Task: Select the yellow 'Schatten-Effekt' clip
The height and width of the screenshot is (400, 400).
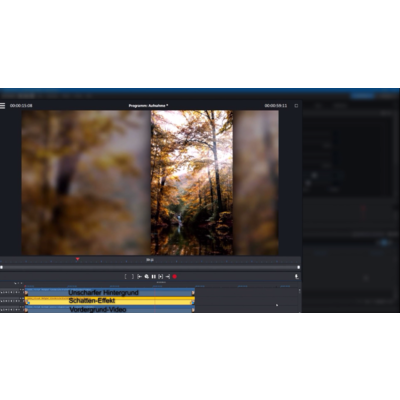Action: pyautogui.click(x=110, y=301)
